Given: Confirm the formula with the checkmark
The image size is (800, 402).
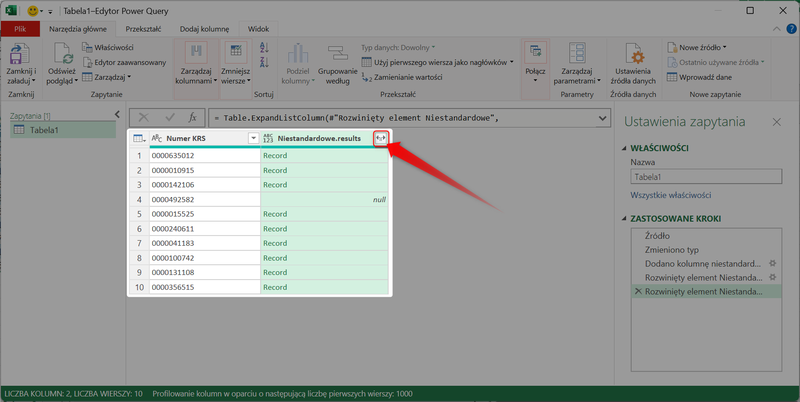Looking at the screenshot, I should pos(170,118).
